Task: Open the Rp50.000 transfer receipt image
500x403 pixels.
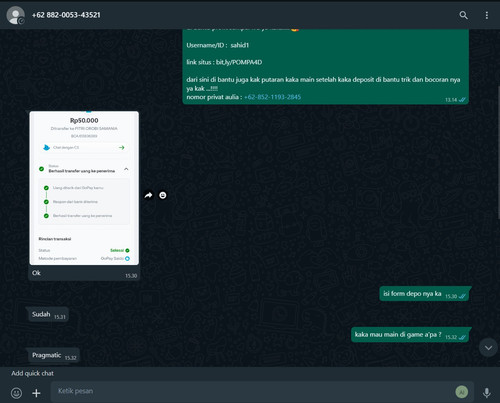Action: pos(84,188)
